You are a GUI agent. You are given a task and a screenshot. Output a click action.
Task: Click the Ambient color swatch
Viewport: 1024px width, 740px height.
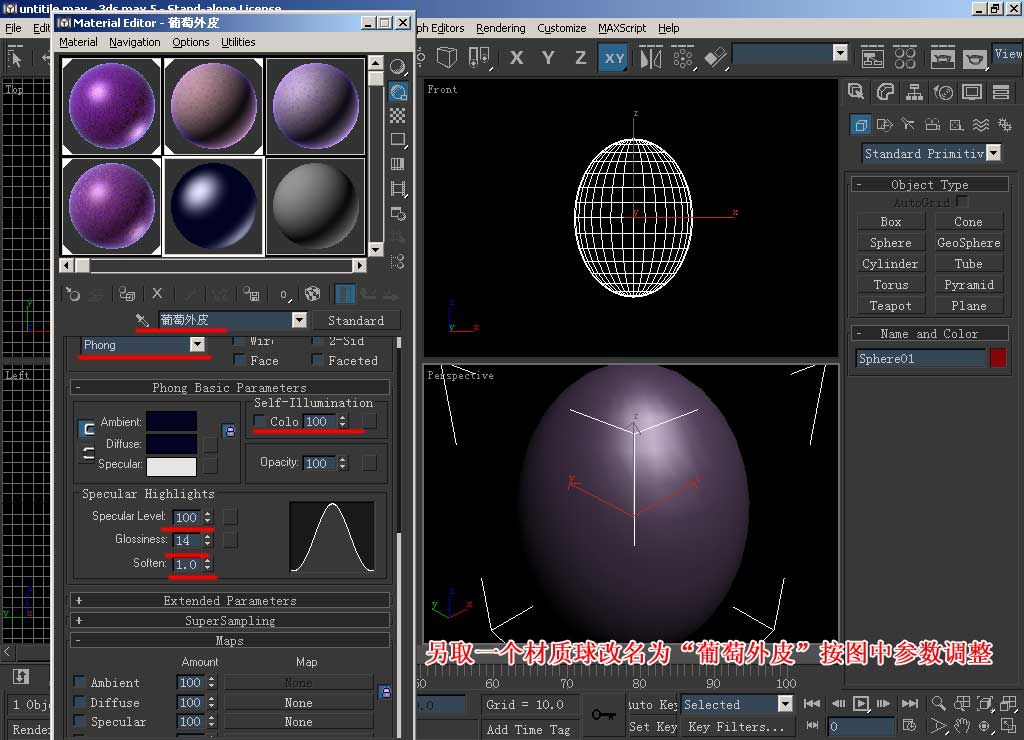pos(171,421)
